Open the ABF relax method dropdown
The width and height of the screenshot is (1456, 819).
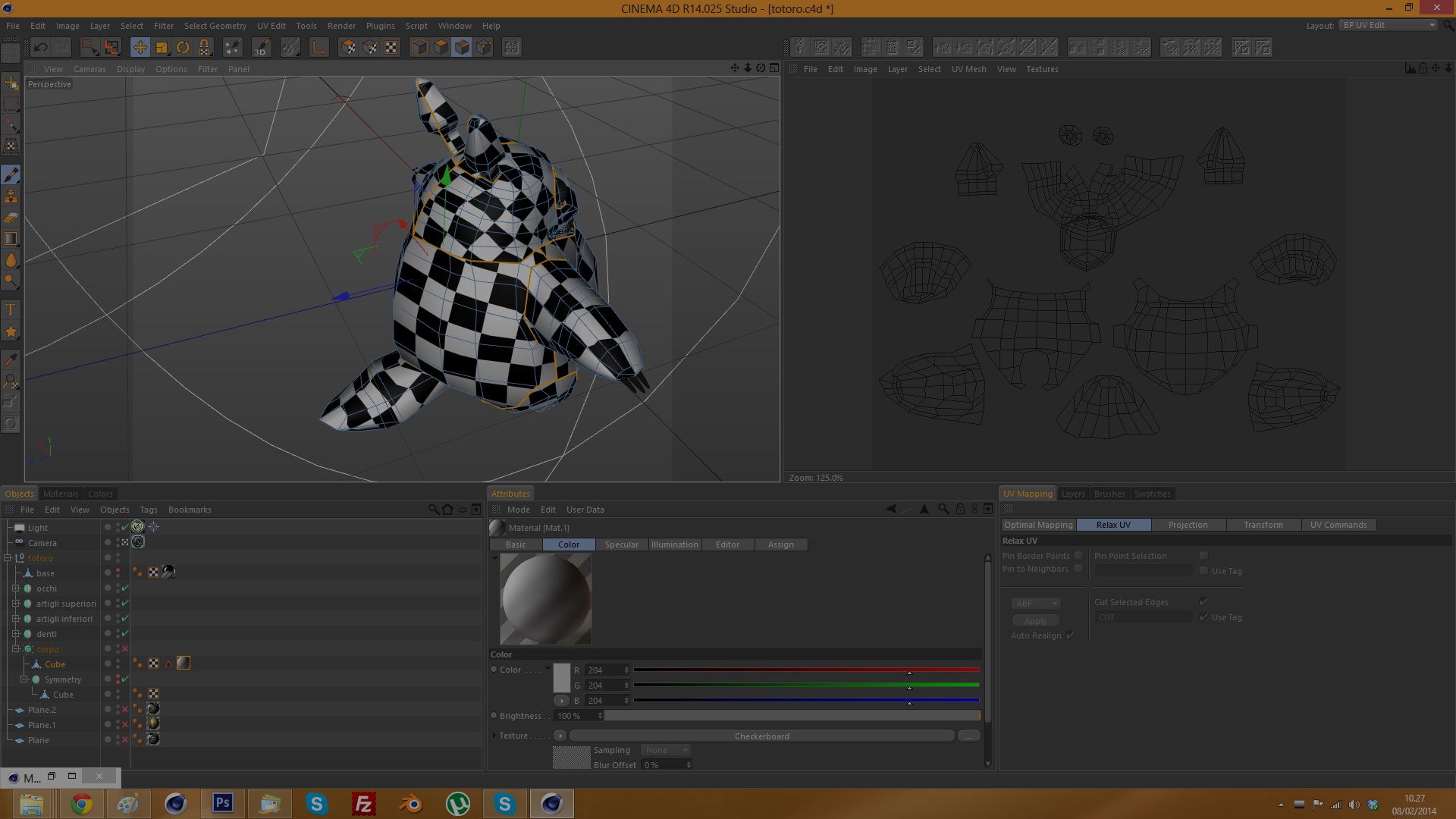[1036, 604]
